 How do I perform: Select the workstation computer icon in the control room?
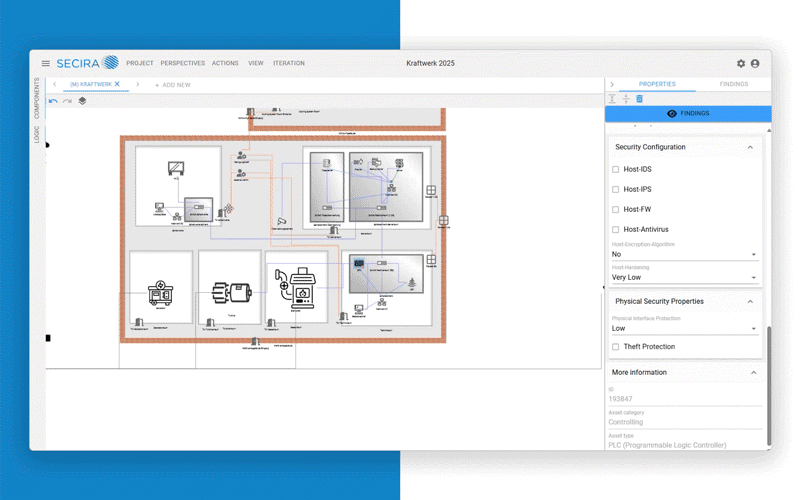tap(160, 207)
